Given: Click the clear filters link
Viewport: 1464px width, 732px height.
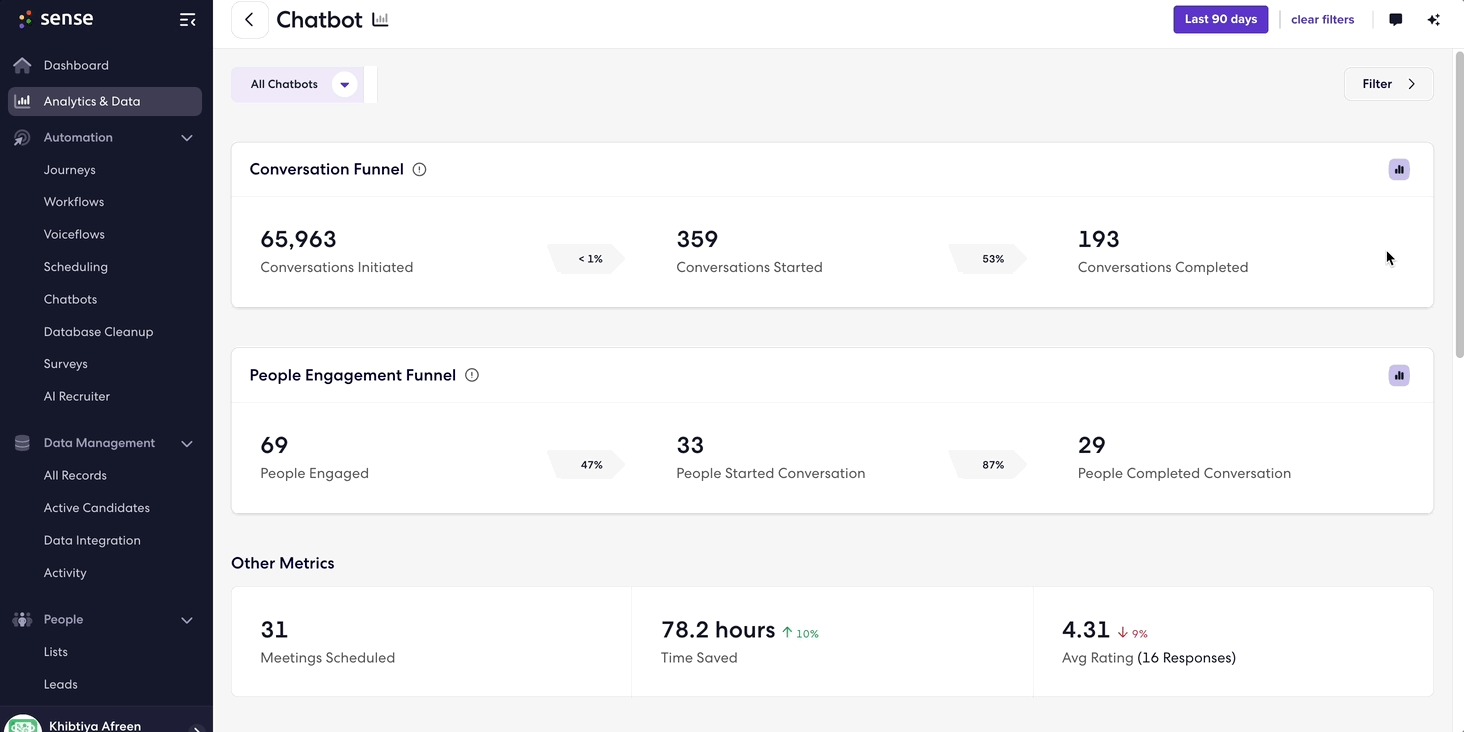Looking at the screenshot, I should 1322,19.
